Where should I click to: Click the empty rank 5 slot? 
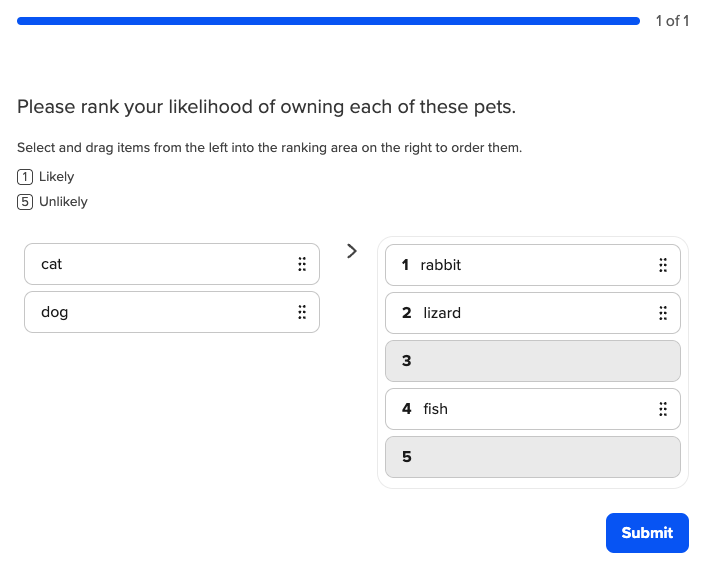coord(532,457)
